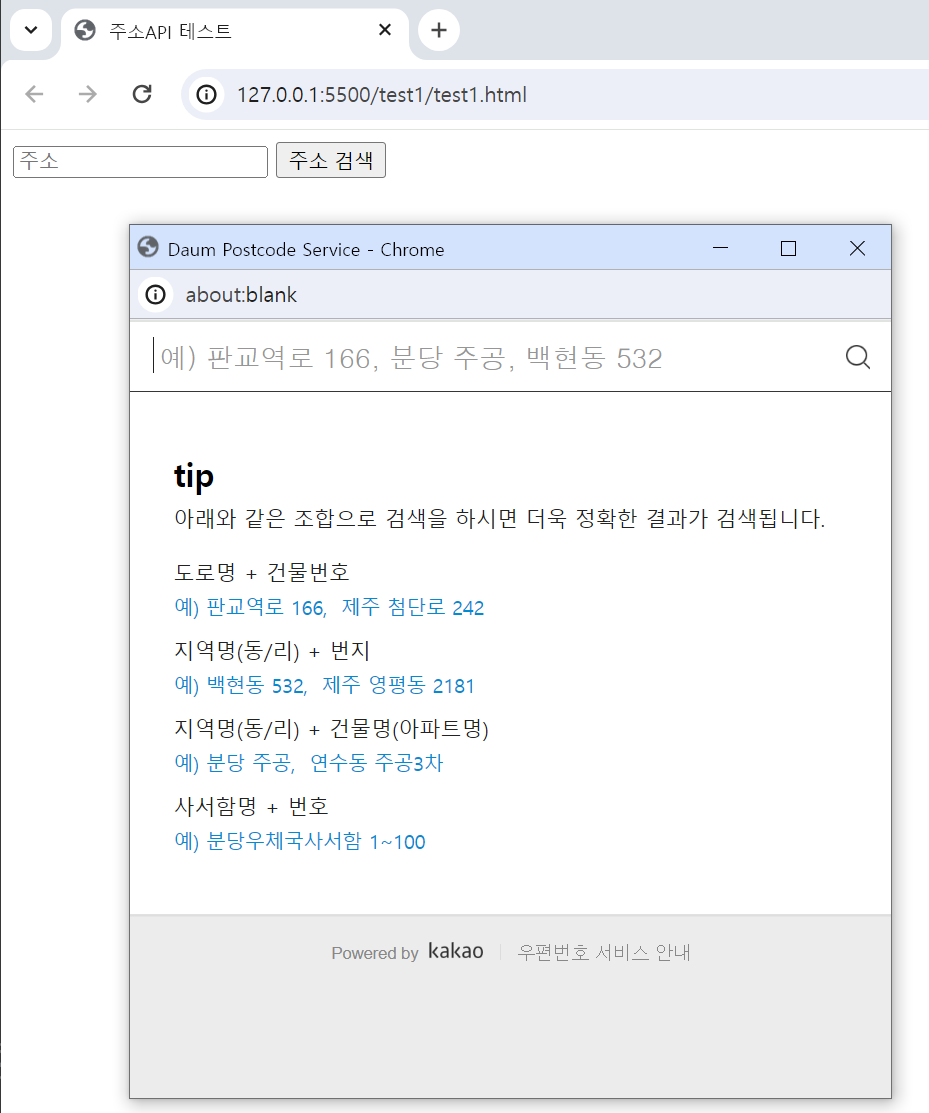The width and height of the screenshot is (929, 1113).
Task: Click the 사서함명 + 번호 label
Action: pyautogui.click(x=251, y=806)
